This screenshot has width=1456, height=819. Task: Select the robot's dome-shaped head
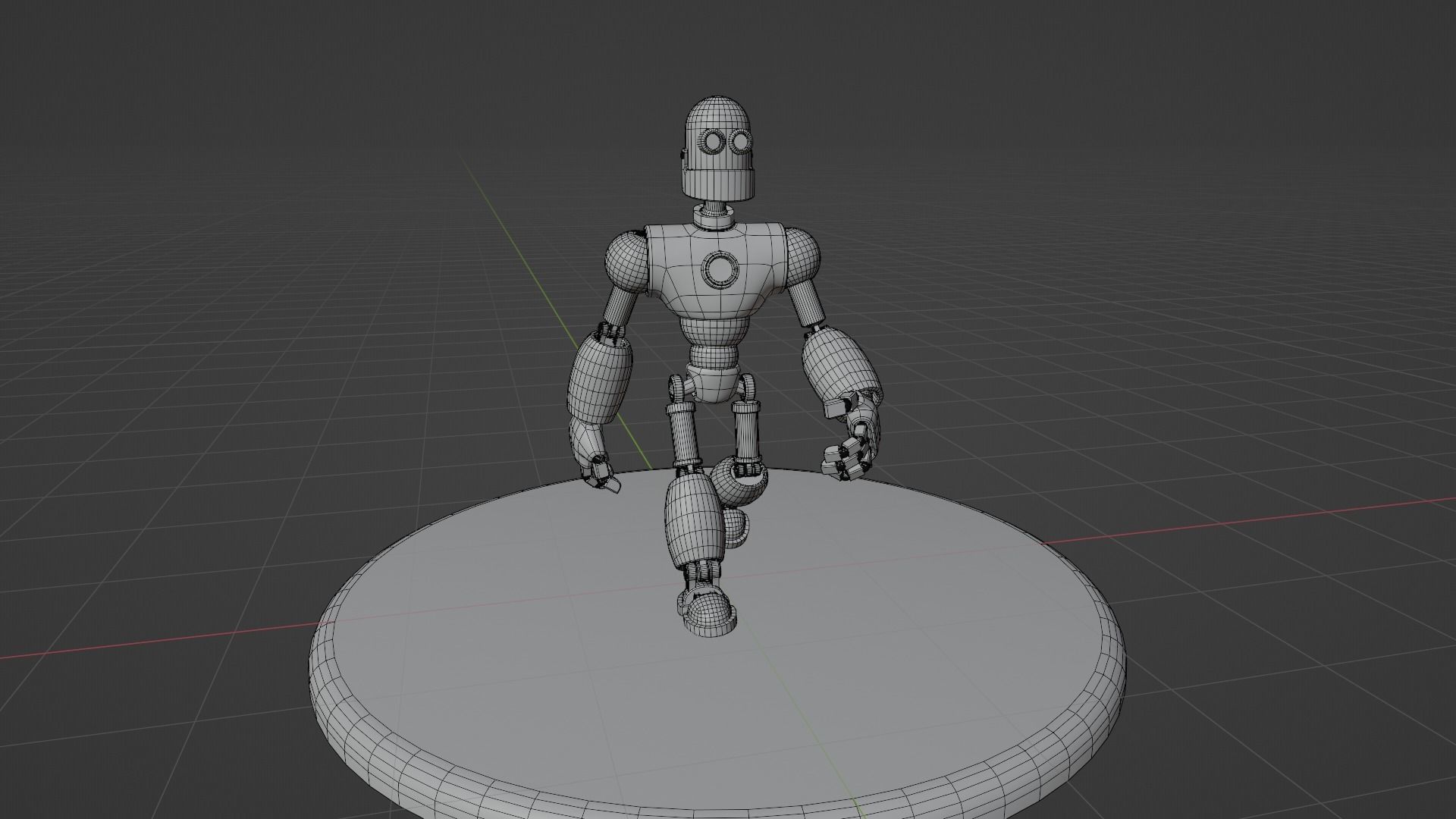point(719,148)
